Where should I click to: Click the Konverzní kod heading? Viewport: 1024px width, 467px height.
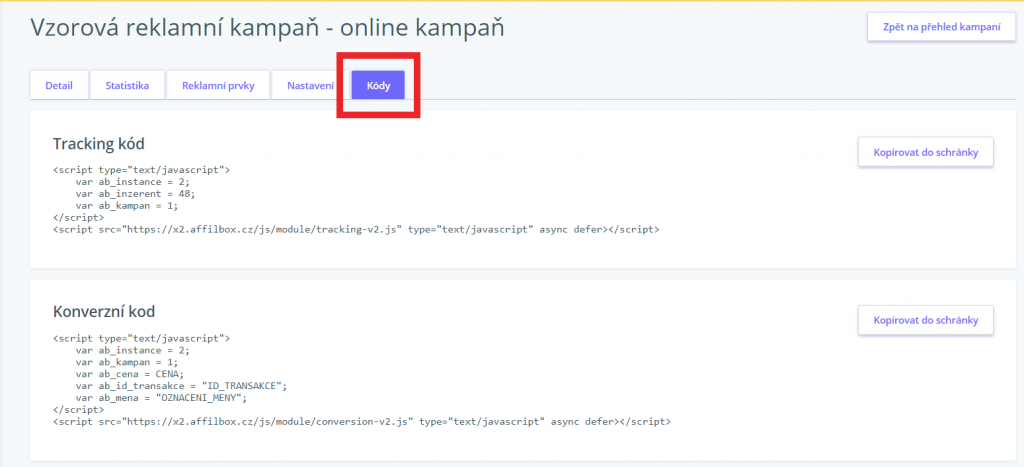point(104,312)
